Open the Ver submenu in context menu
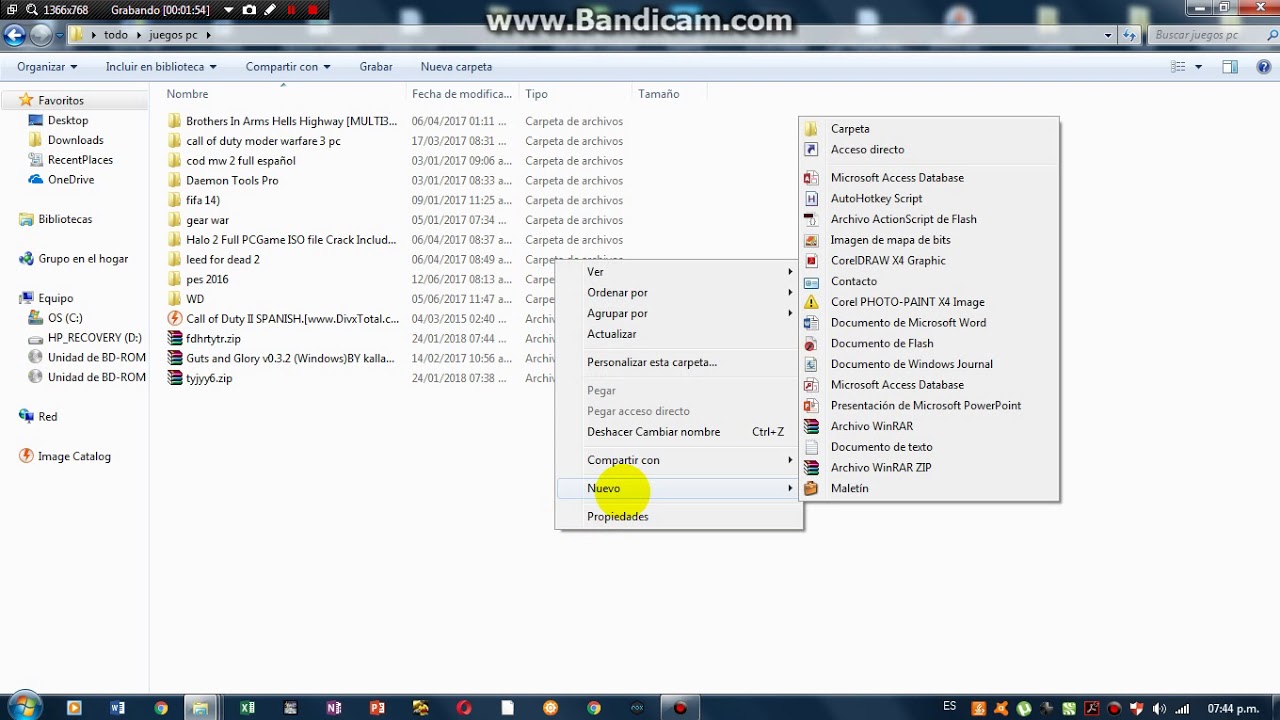 point(679,272)
